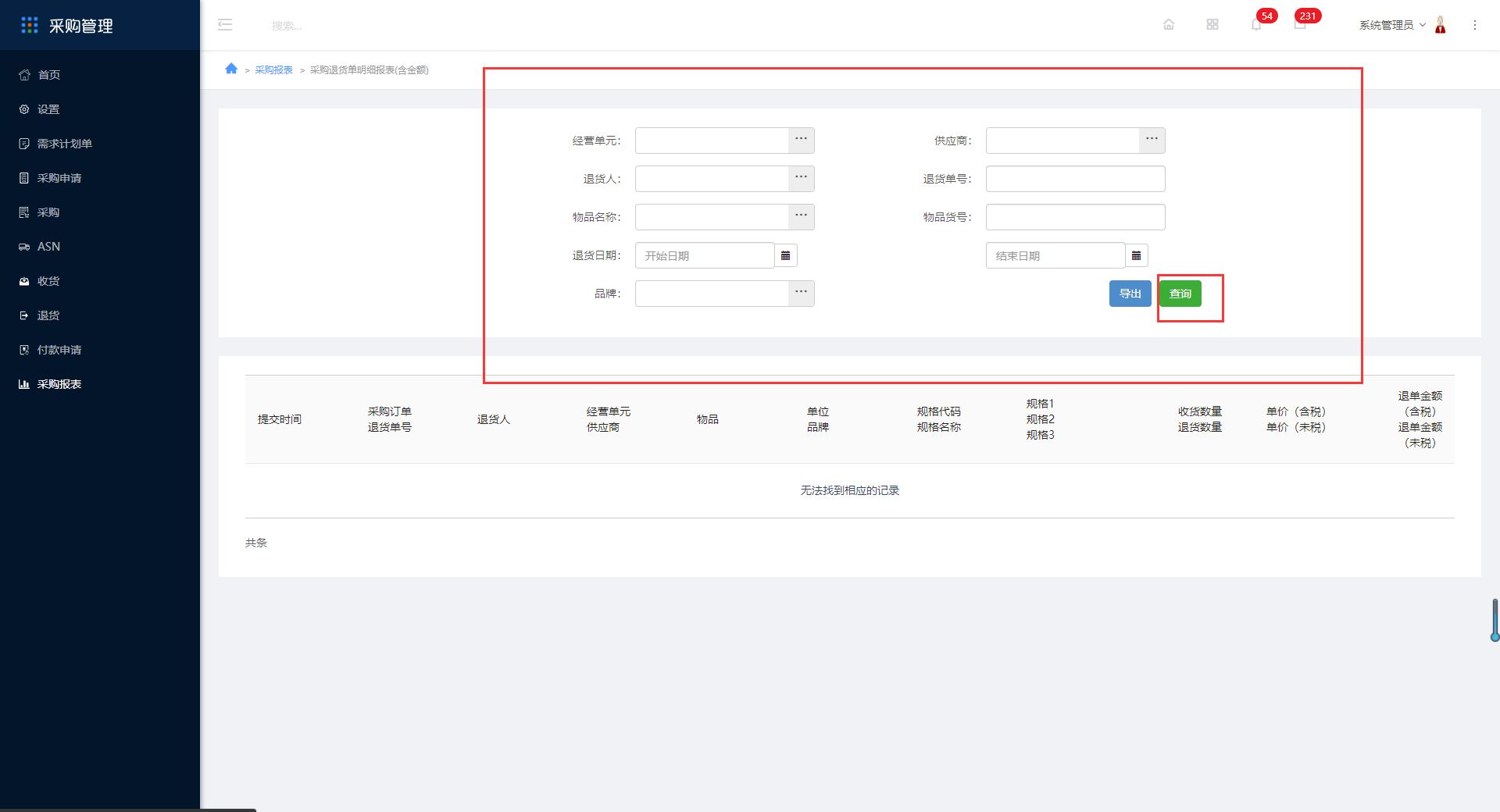This screenshot has height=812, width=1500.
Task: Click the breadcrumb home icon
Action: [x=231, y=69]
